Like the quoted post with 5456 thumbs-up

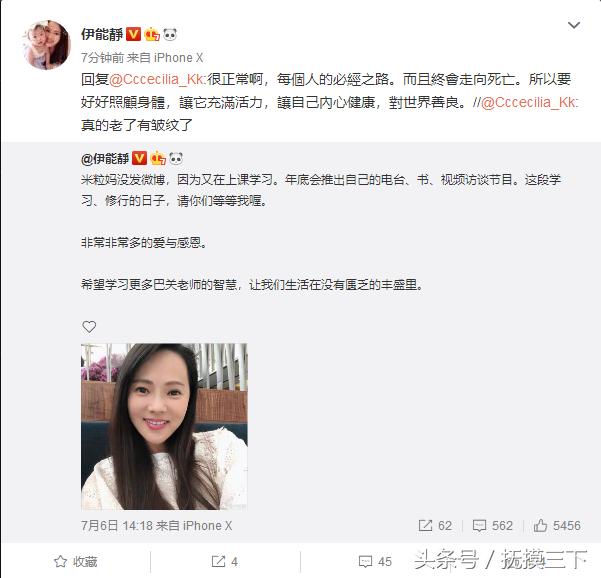tap(557, 525)
